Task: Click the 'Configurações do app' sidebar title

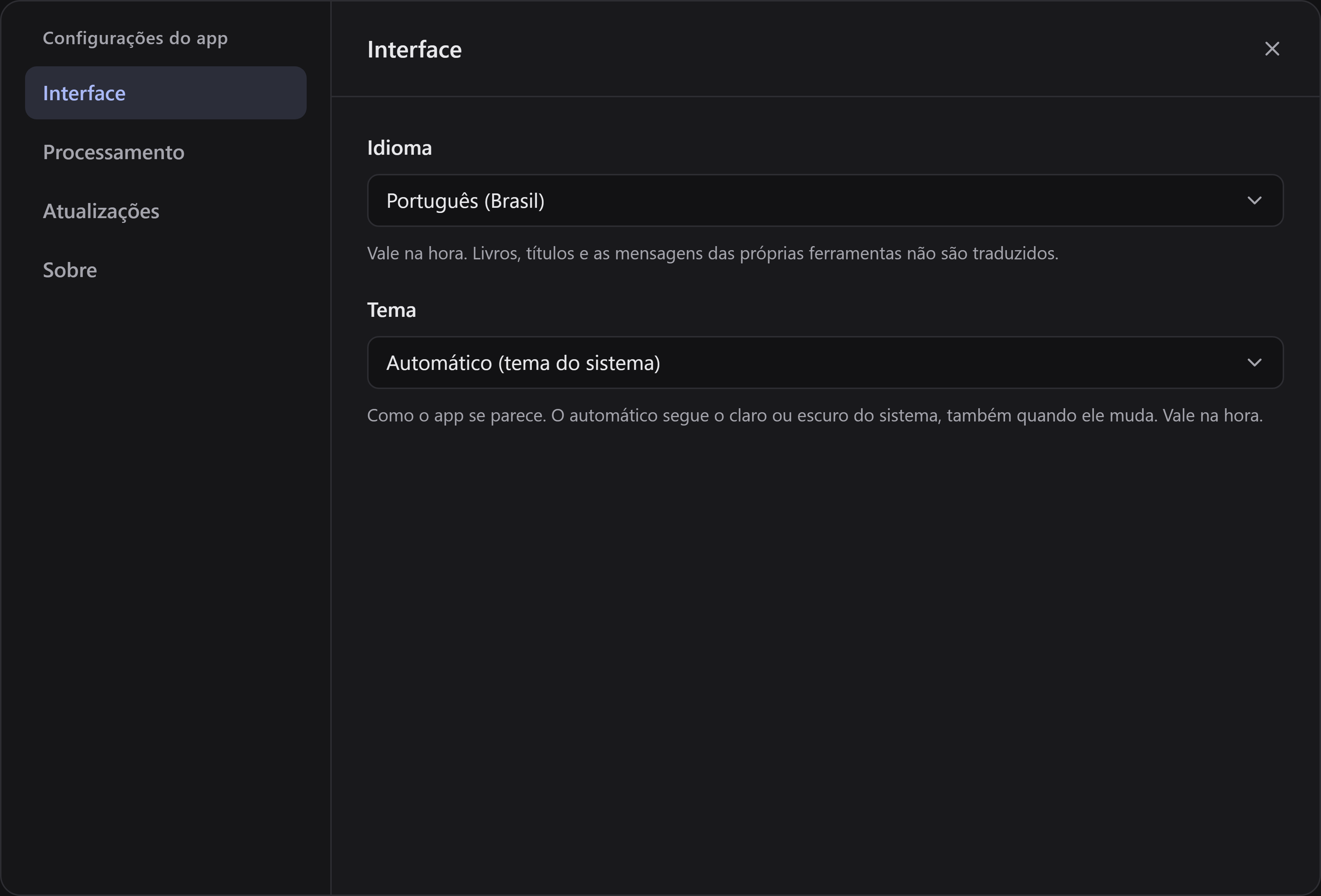Action: [135, 38]
